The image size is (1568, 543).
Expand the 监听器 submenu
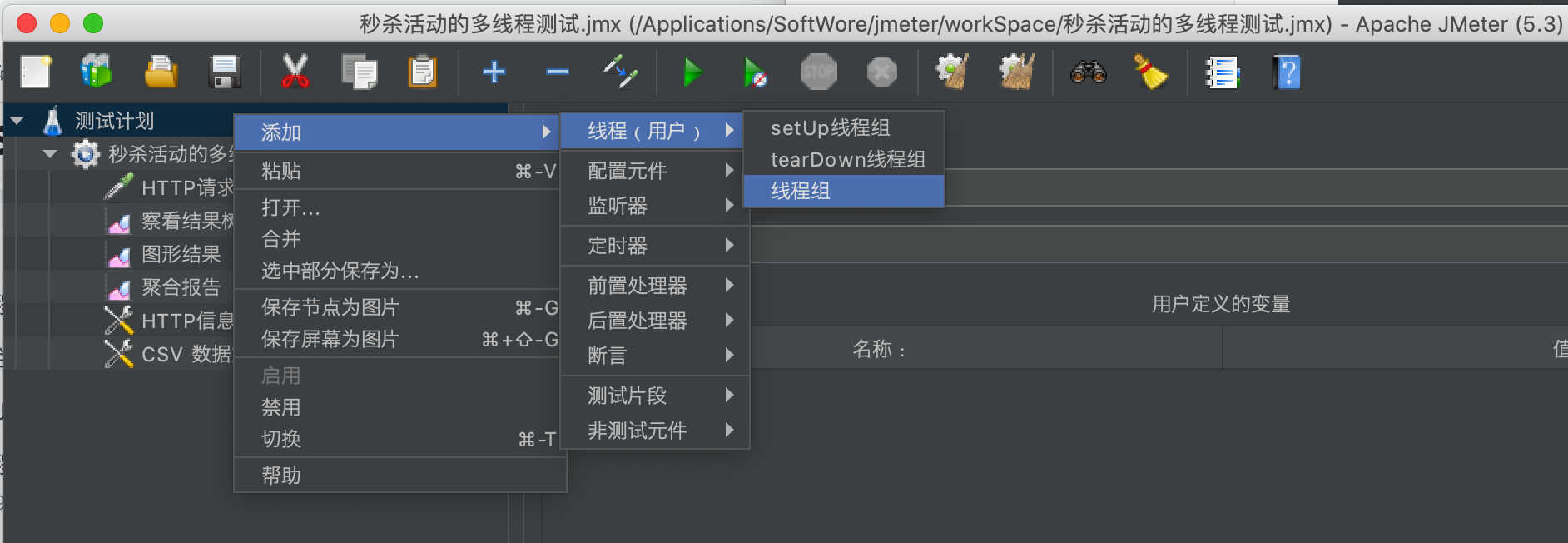coord(655,206)
